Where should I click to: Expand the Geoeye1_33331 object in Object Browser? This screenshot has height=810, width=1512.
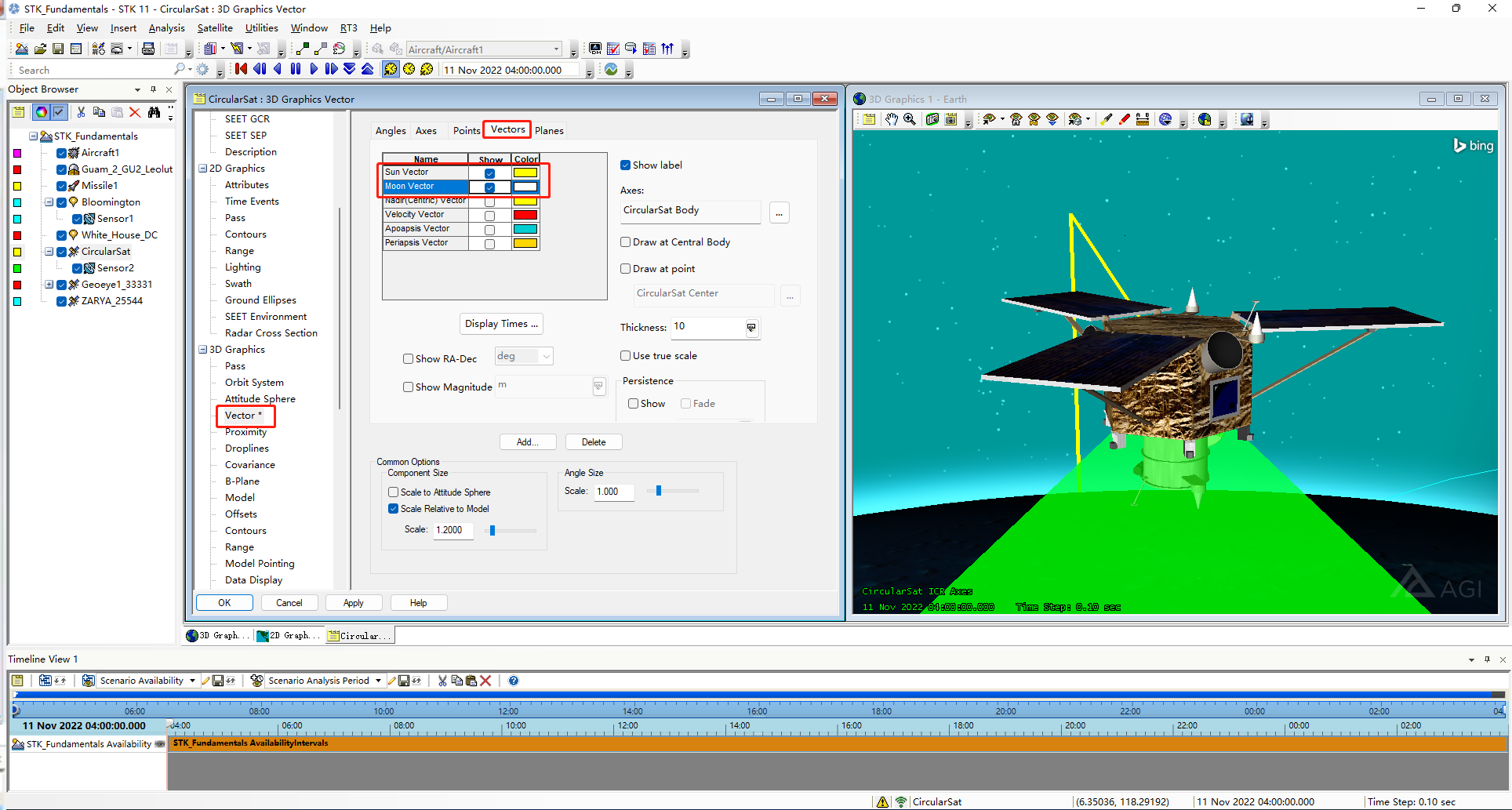tap(49, 284)
